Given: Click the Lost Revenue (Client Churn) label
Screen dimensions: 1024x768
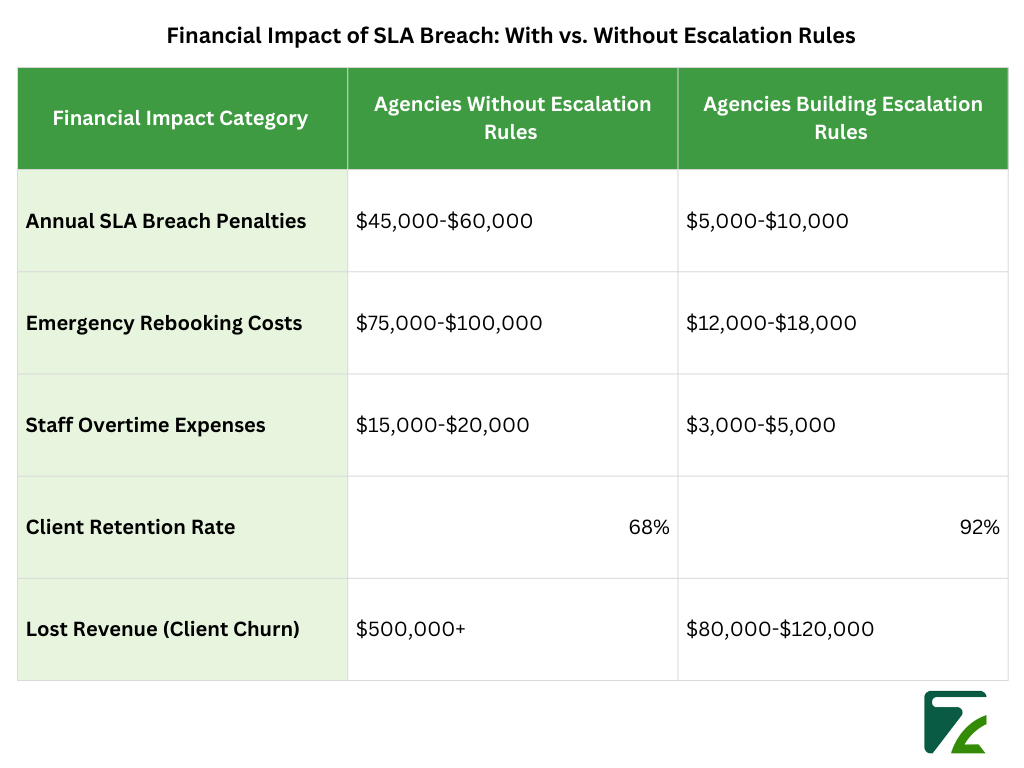Looking at the screenshot, I should [x=163, y=629].
